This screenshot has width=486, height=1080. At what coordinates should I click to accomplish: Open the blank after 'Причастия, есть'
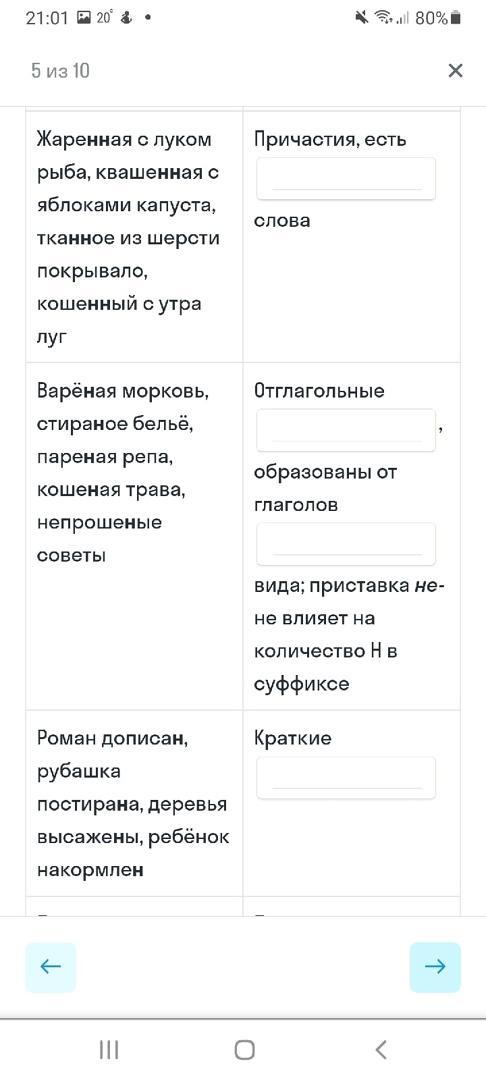(346, 179)
